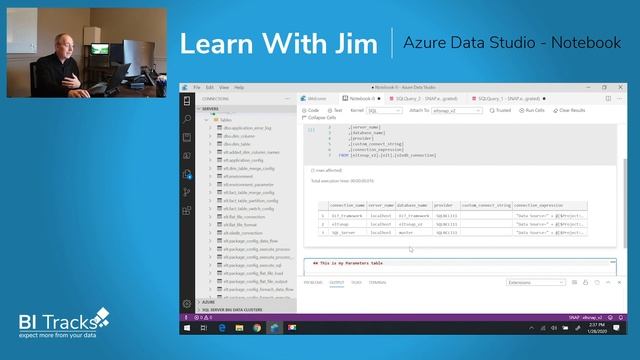640x360 pixels.
Task: Open the Manage gear at activity bar bottom
Action: [x=187, y=304]
